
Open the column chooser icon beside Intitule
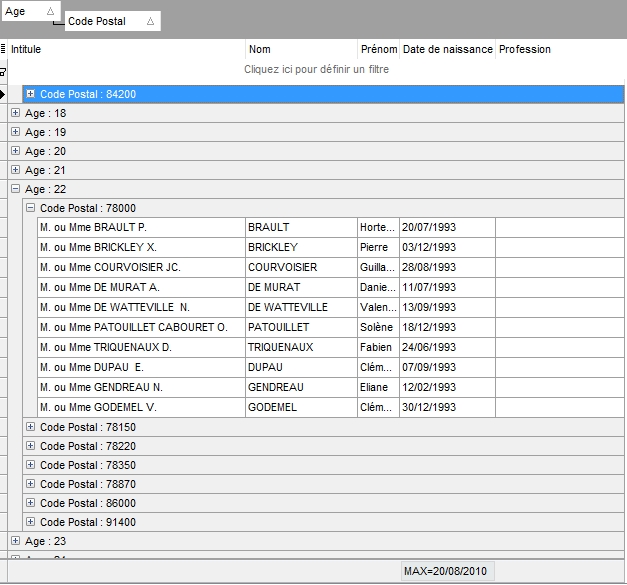point(4,49)
